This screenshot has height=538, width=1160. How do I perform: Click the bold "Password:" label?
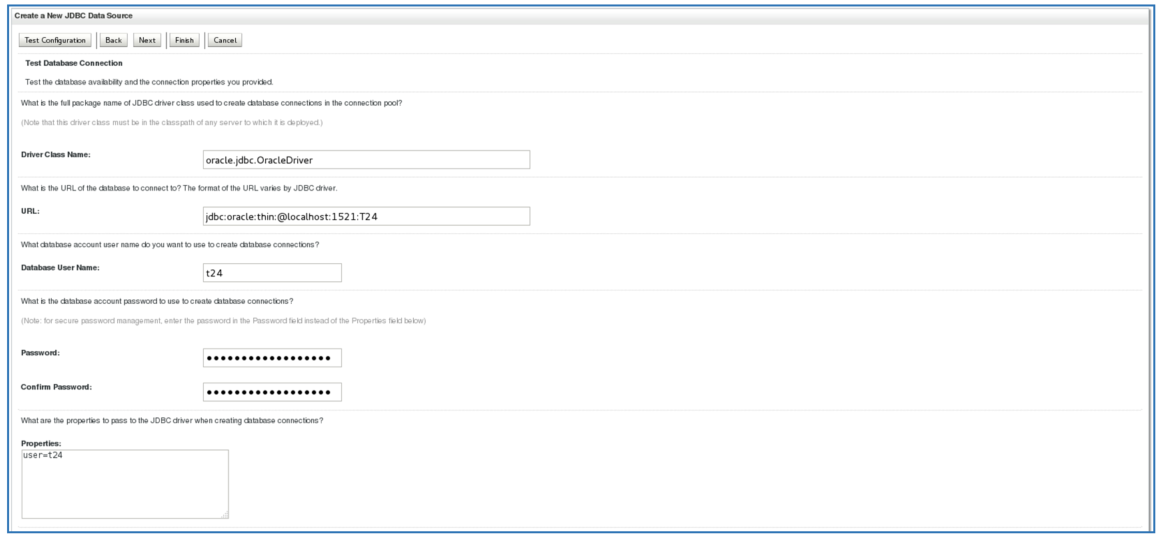pos(42,353)
